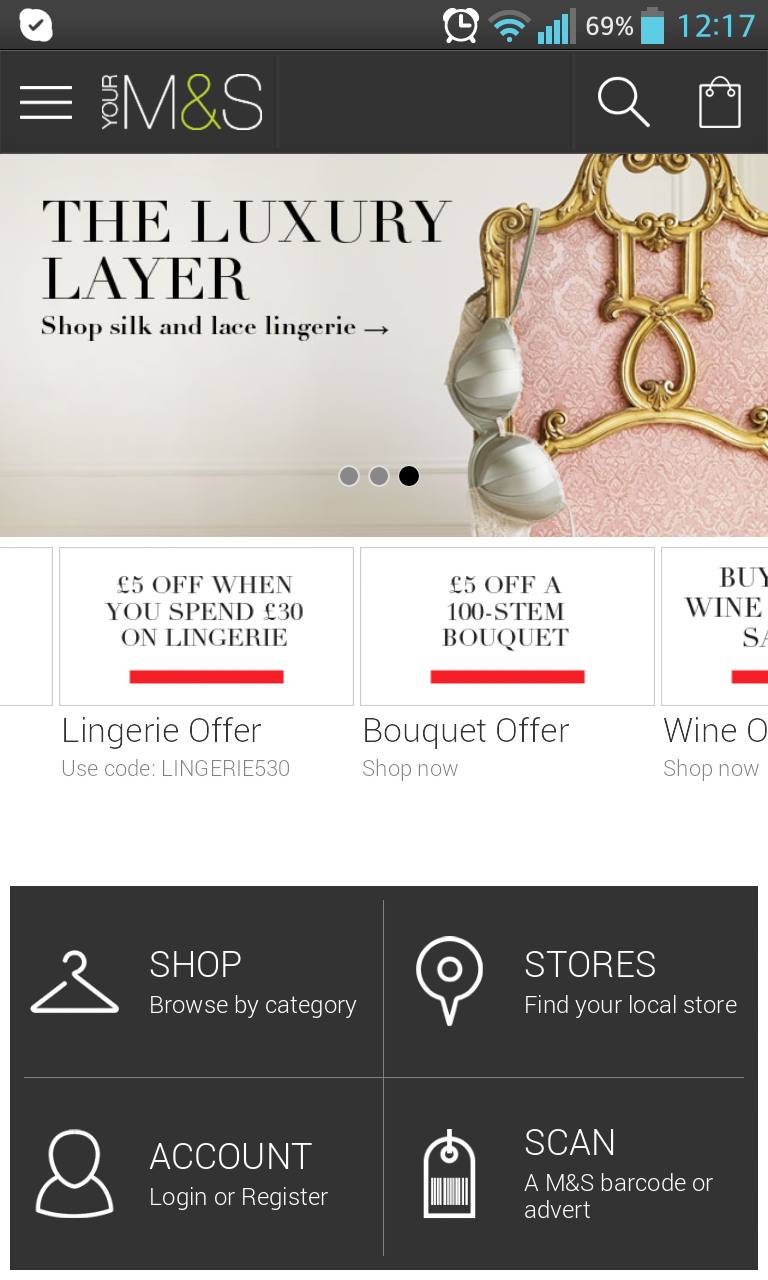Tap the map pin Stores icon
768x1280 pixels.
(449, 980)
